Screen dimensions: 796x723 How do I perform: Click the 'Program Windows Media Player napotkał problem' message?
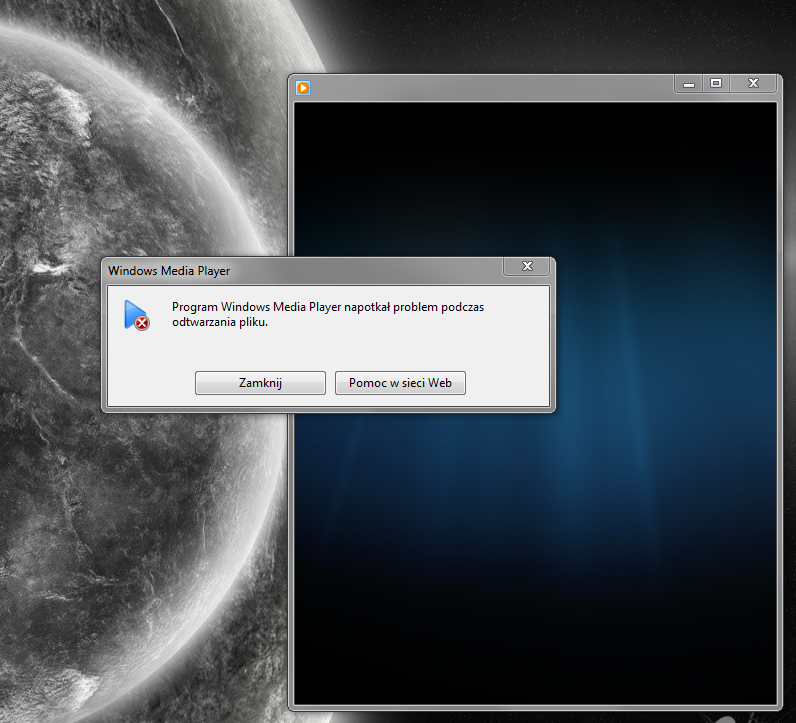[x=328, y=314]
